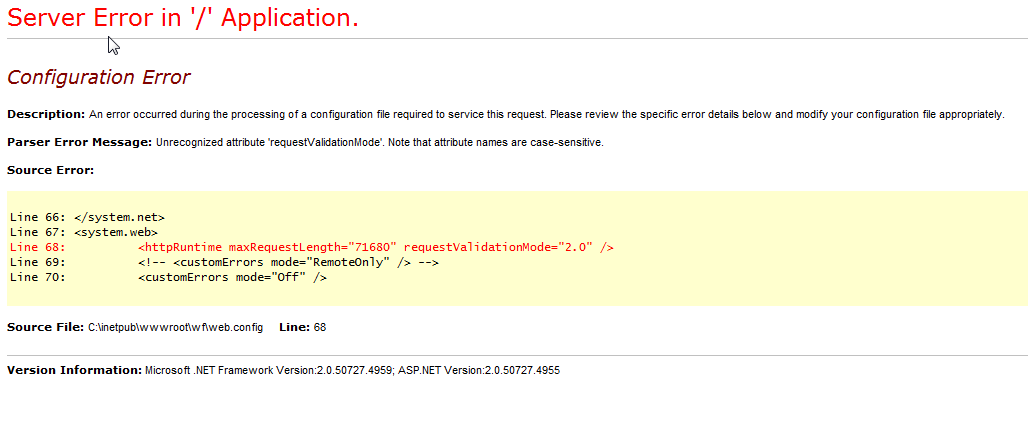Click the 'Line 67: <system.web>' code line
The height and width of the screenshot is (442, 1028).
click(x=84, y=232)
